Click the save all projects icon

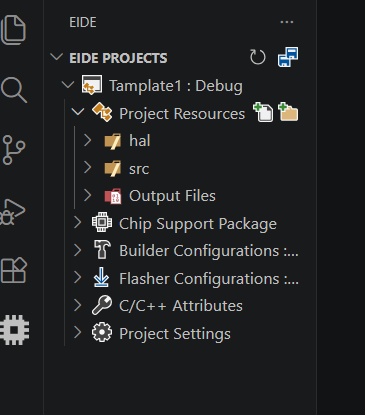coord(288,57)
